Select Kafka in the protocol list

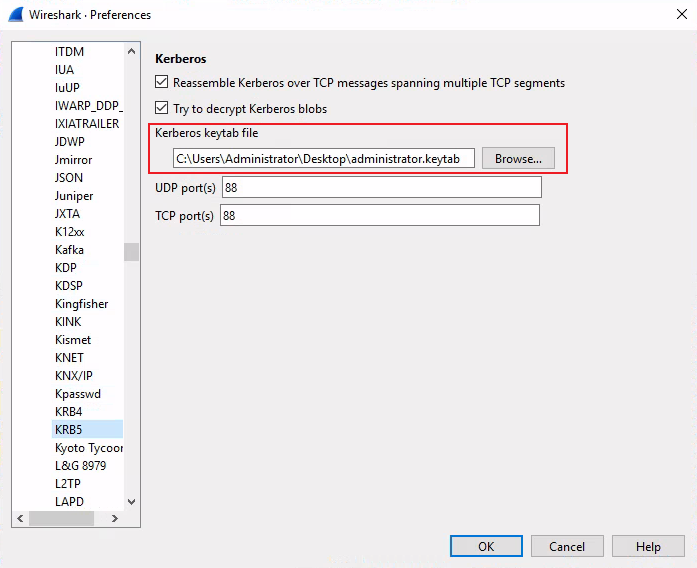(70, 250)
